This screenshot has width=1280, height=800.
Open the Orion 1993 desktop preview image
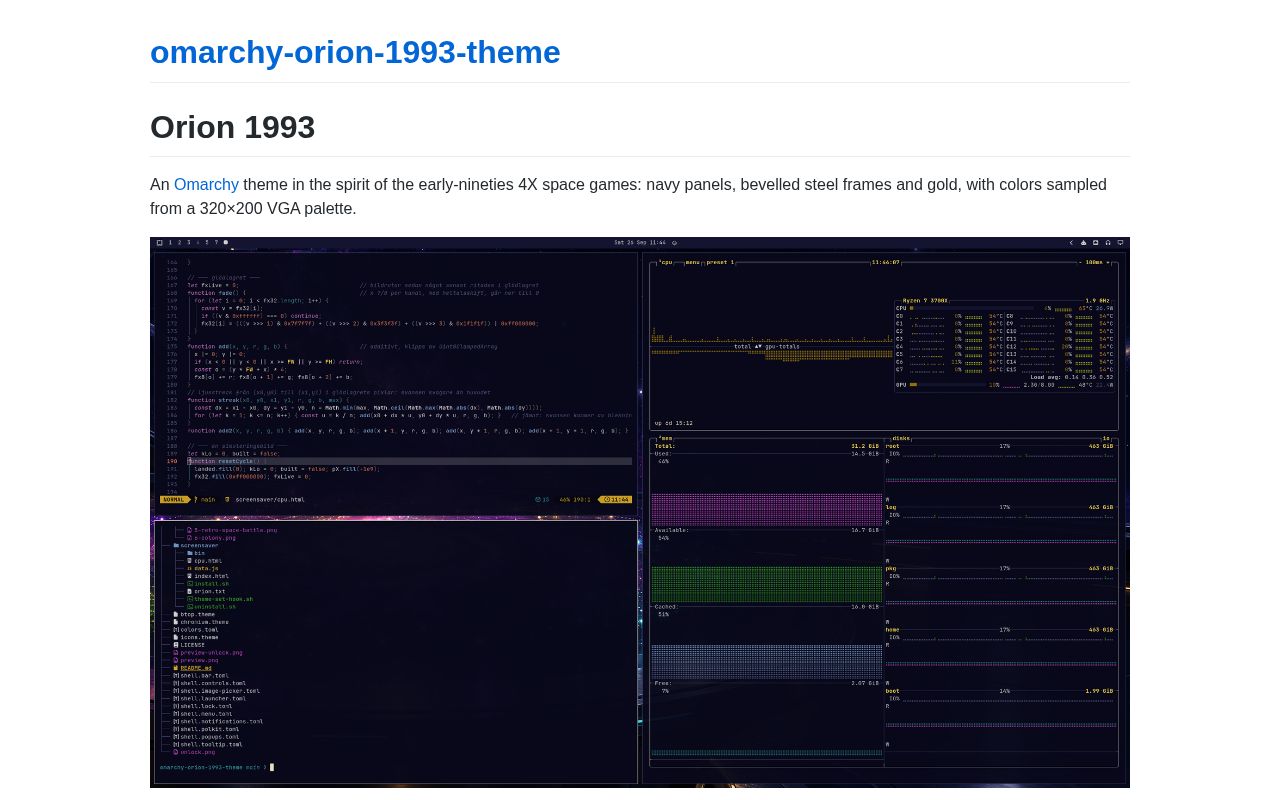coord(640,512)
